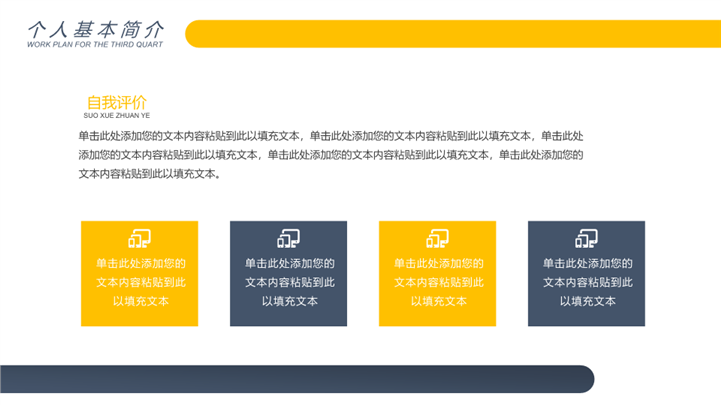Click the SUO XUE ZHUAN YE caption
Image resolution: width=721 pixels, height=405 pixels.
[116, 116]
